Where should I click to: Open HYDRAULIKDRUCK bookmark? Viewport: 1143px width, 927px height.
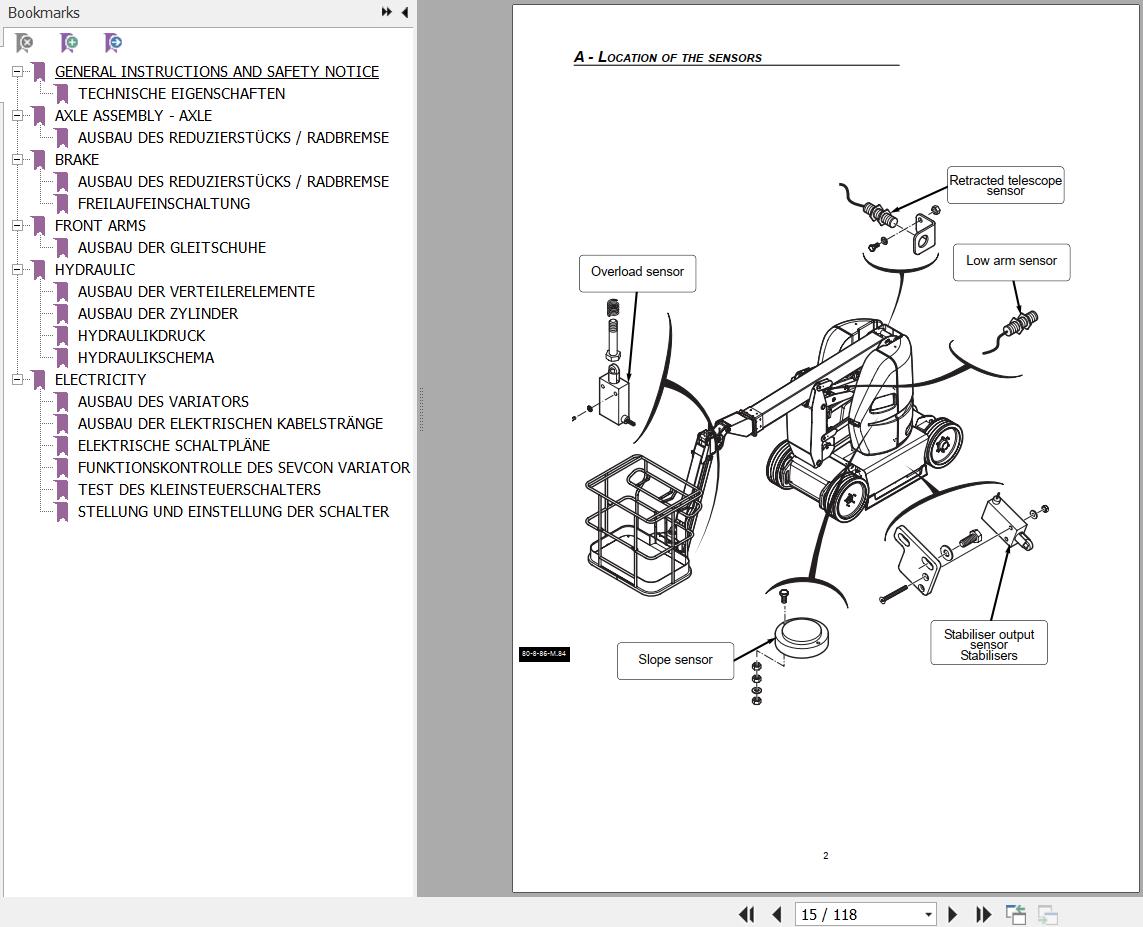click(141, 335)
